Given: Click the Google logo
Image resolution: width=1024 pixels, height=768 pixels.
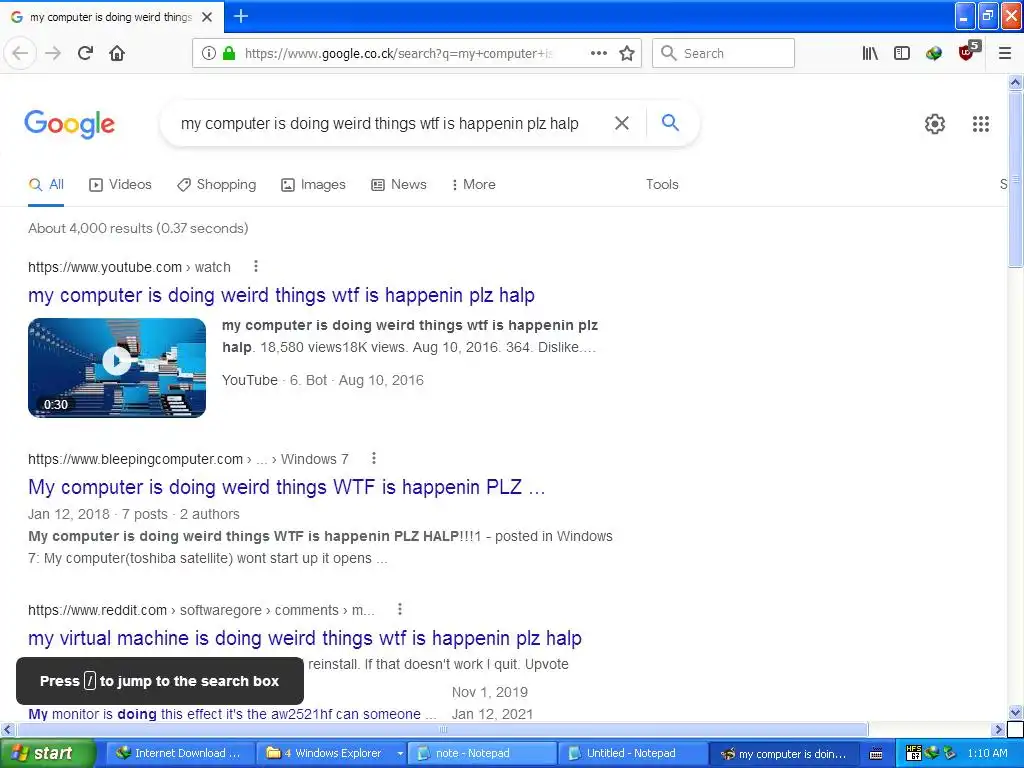Looking at the screenshot, I should (69, 123).
